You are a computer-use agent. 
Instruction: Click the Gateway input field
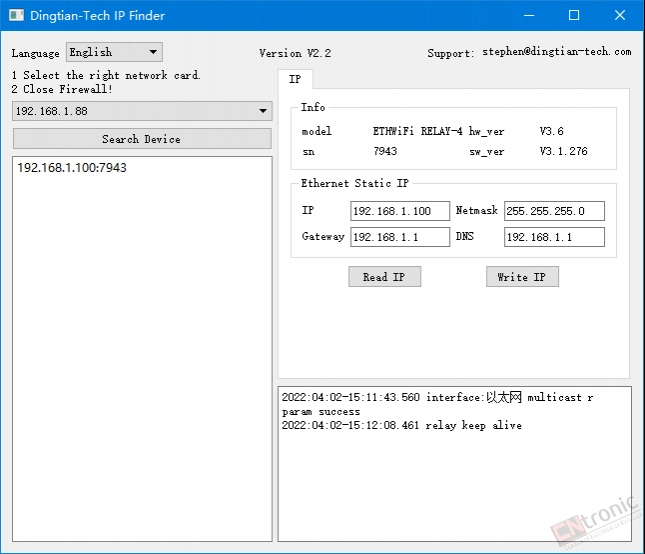click(400, 237)
